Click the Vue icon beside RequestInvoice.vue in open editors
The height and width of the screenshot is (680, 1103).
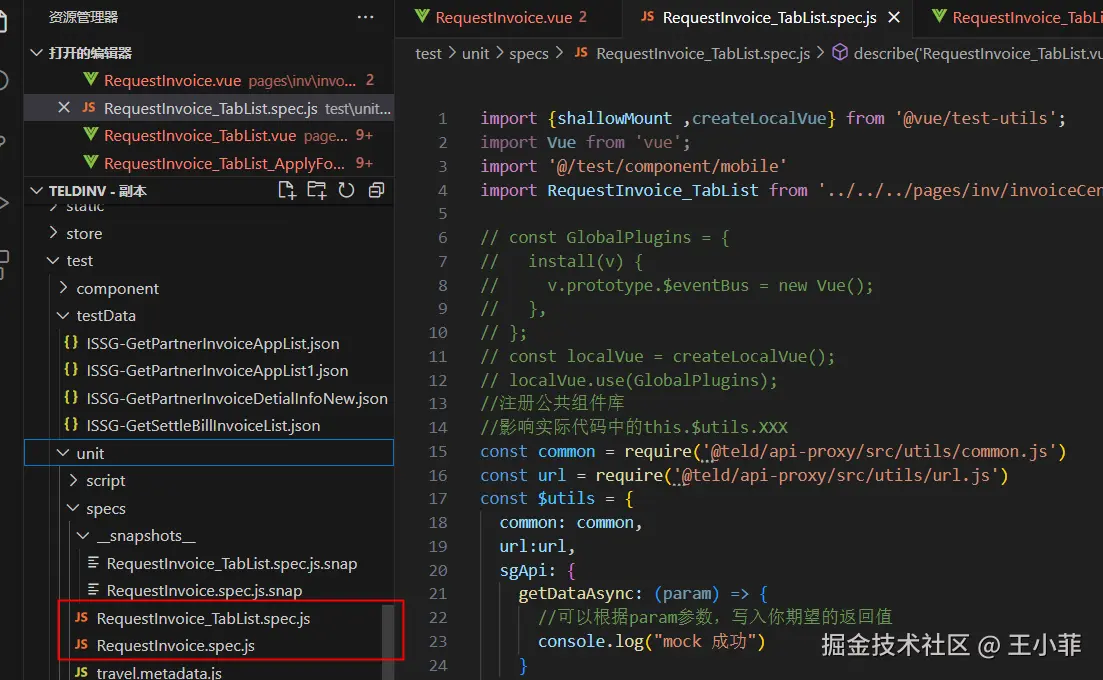tap(90, 79)
